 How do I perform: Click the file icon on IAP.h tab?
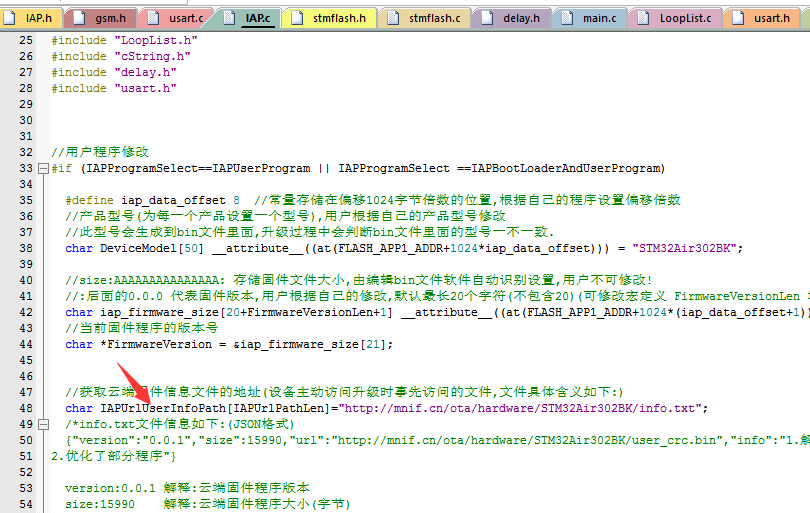[x=9, y=18]
